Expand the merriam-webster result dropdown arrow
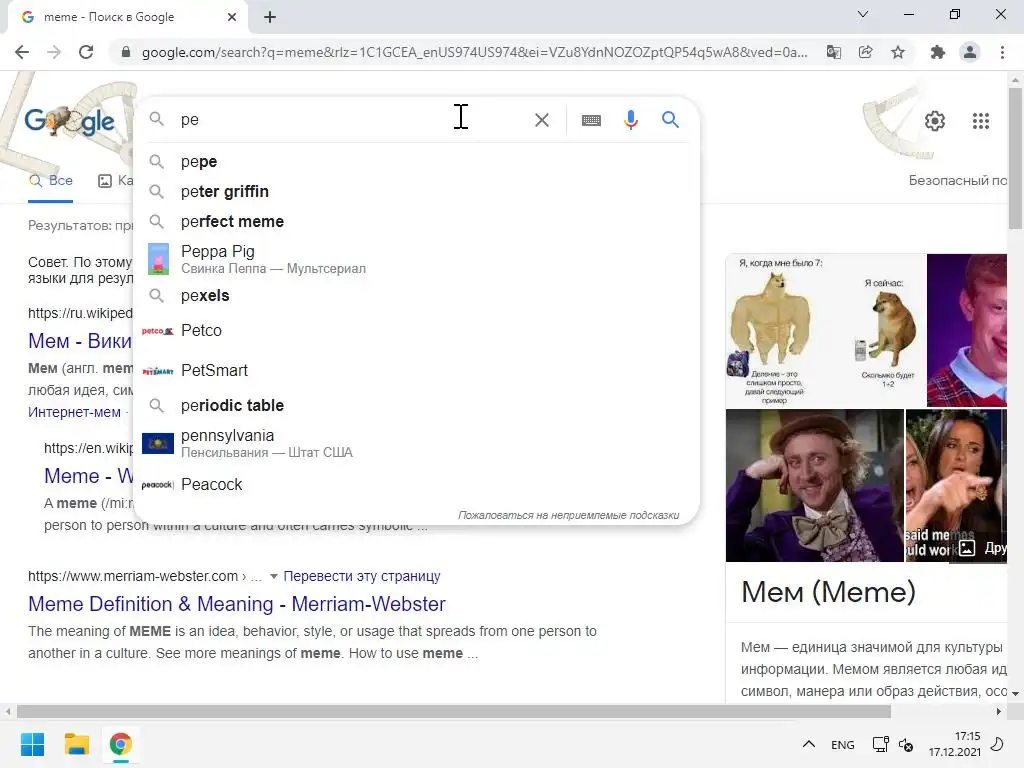1024x768 pixels. click(274, 577)
